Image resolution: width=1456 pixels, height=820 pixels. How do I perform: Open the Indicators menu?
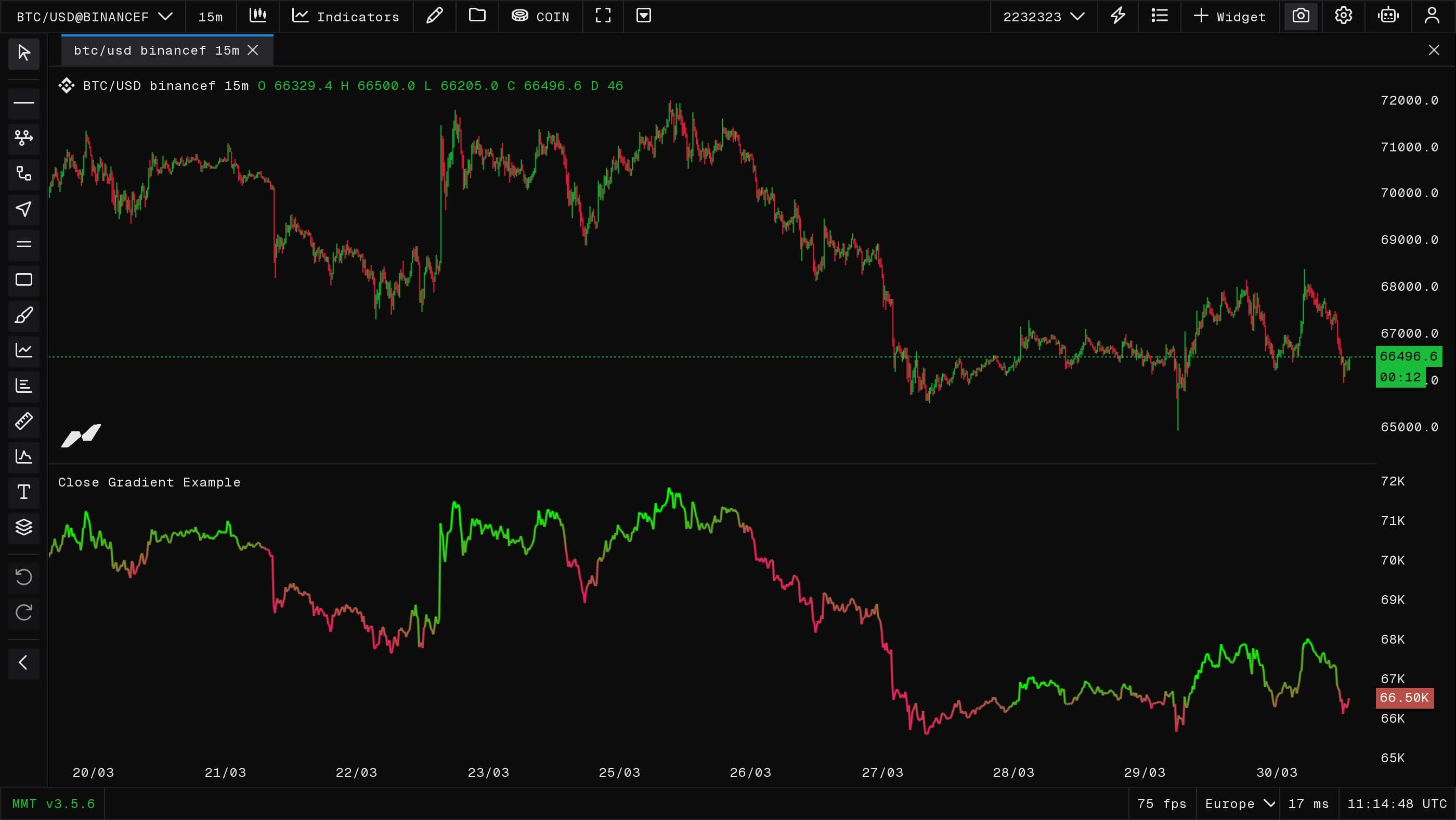pyautogui.click(x=345, y=17)
